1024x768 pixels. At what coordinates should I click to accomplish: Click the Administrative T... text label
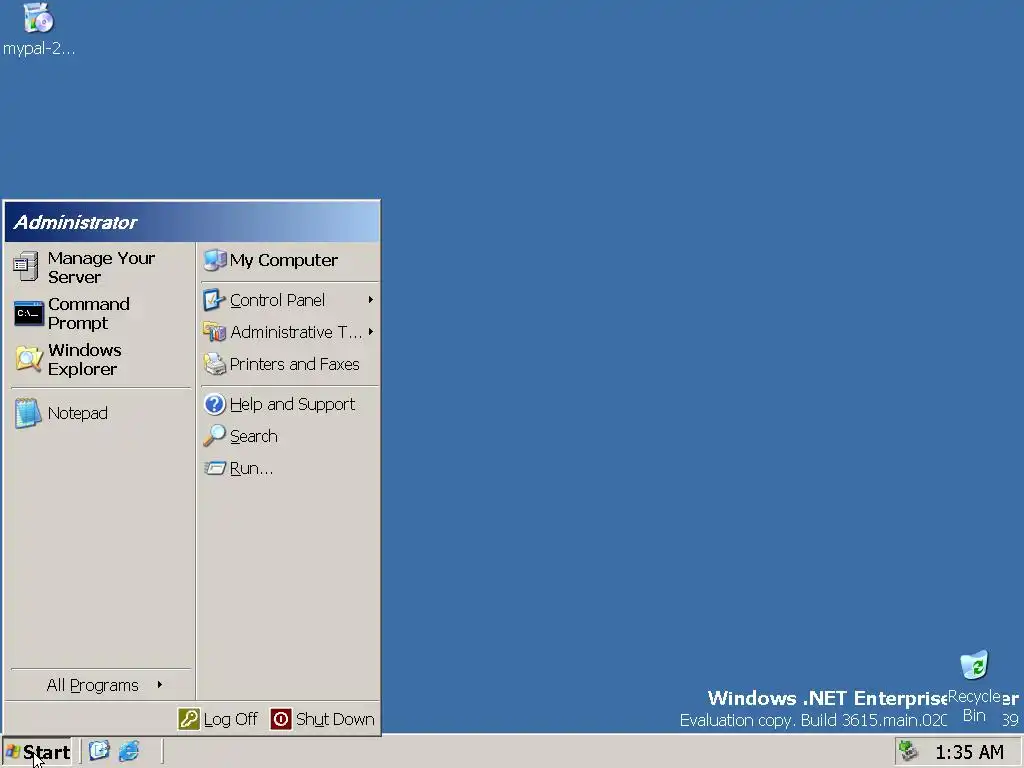296,332
